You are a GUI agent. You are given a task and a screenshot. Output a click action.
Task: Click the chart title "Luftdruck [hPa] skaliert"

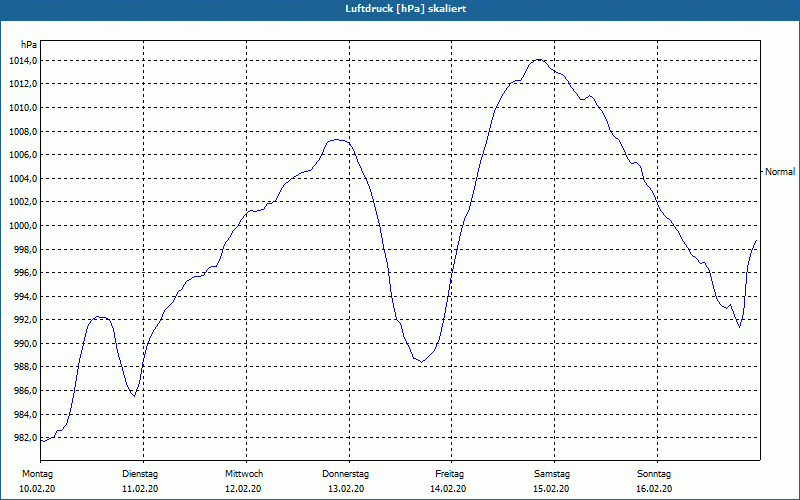click(x=406, y=9)
